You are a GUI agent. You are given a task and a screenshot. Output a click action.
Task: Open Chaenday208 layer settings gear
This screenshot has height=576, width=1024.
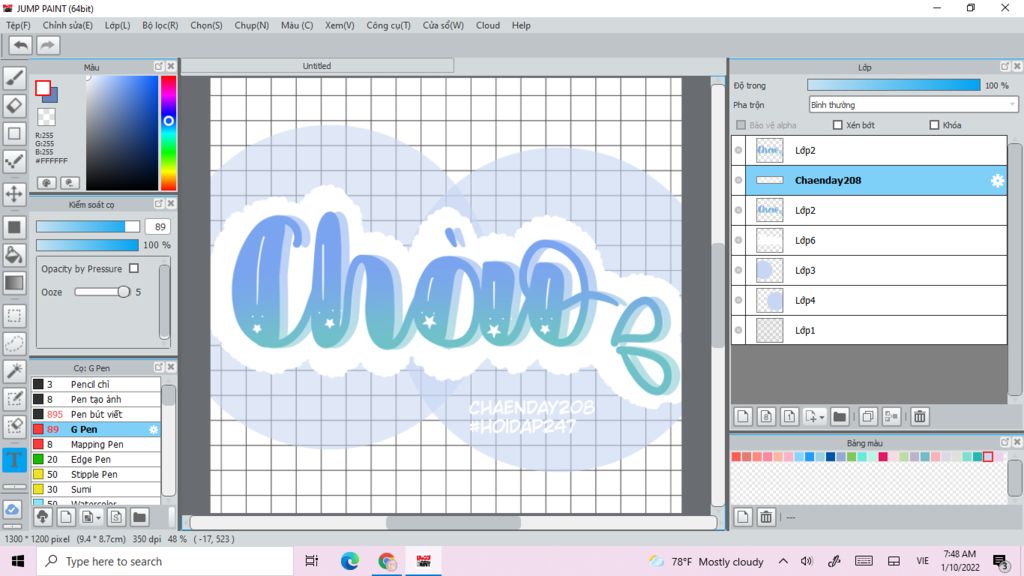[x=997, y=181]
